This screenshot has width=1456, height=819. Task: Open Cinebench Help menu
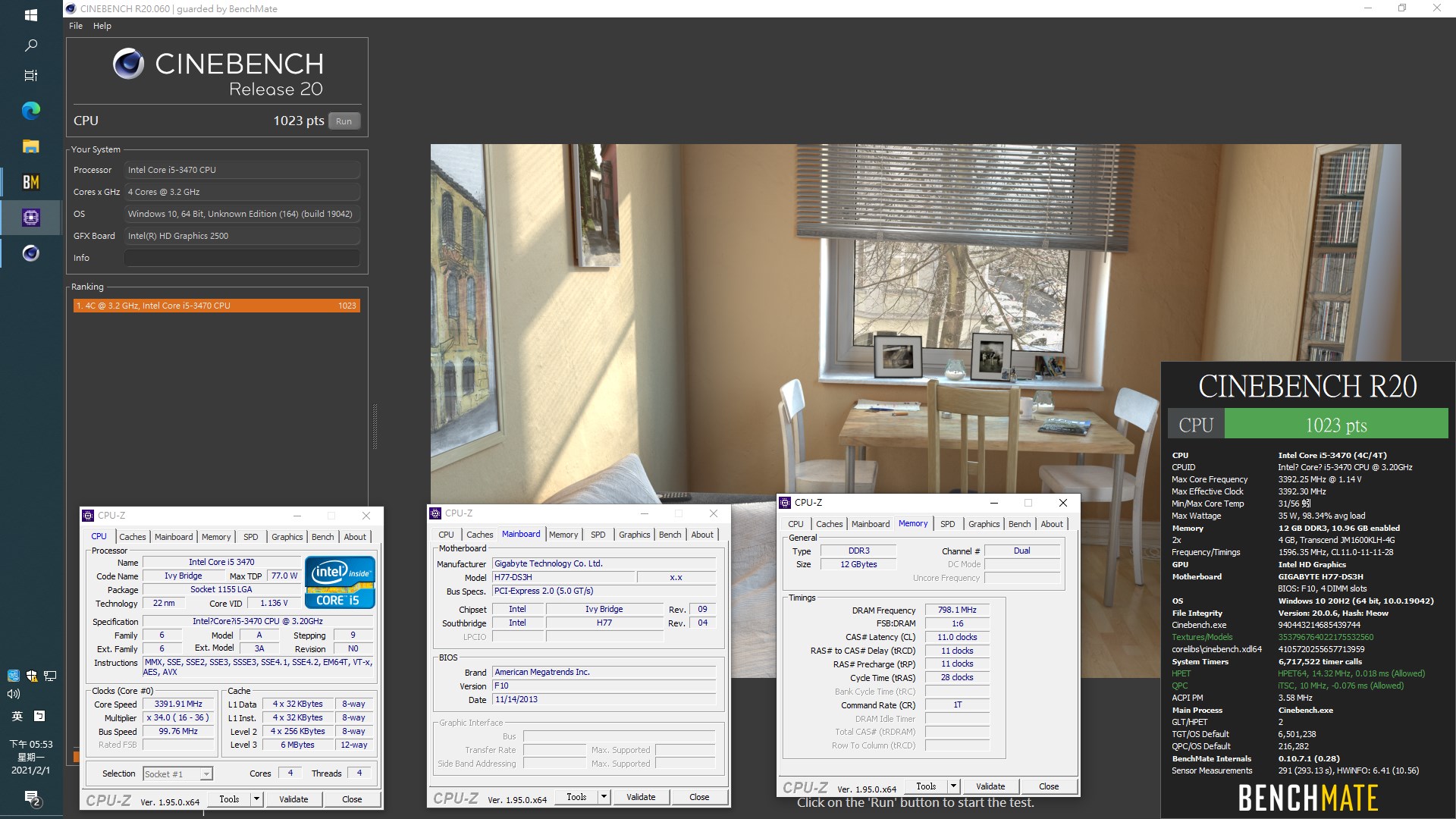(x=102, y=26)
